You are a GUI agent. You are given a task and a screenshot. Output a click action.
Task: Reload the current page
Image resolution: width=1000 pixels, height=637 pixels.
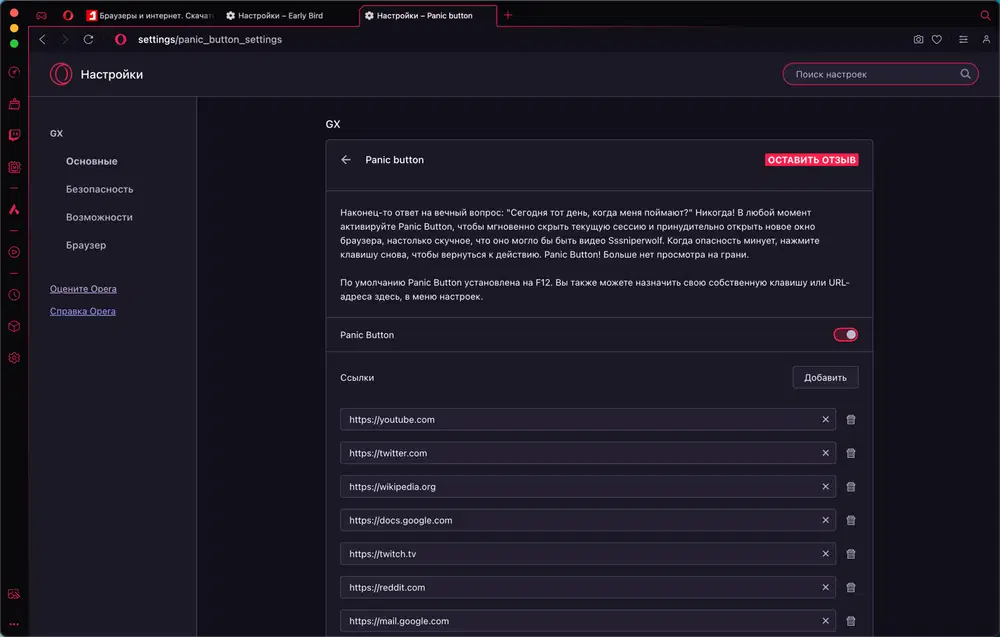(x=89, y=40)
